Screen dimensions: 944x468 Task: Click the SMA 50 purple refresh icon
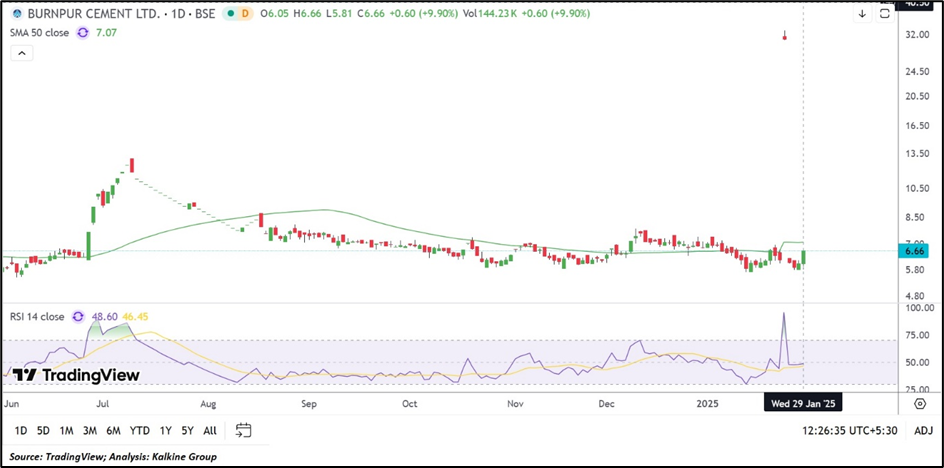82,33
